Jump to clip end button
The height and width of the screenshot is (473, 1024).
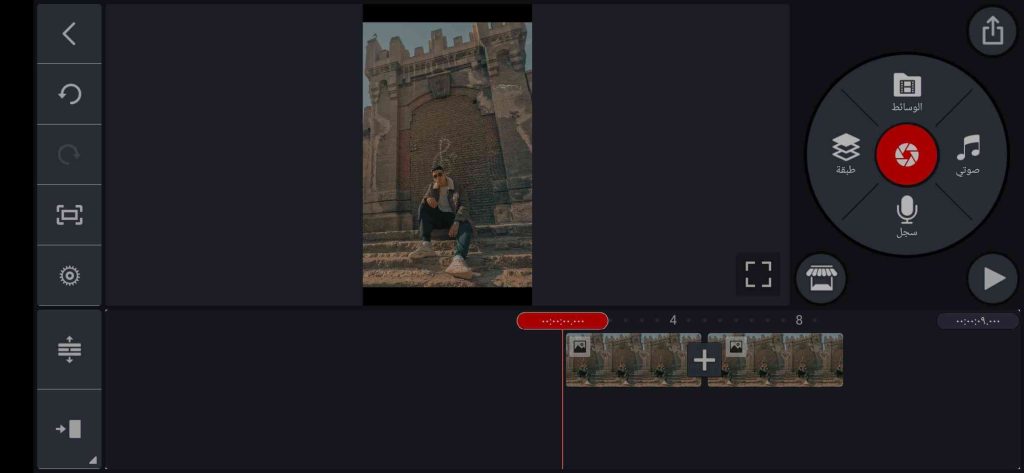69,429
